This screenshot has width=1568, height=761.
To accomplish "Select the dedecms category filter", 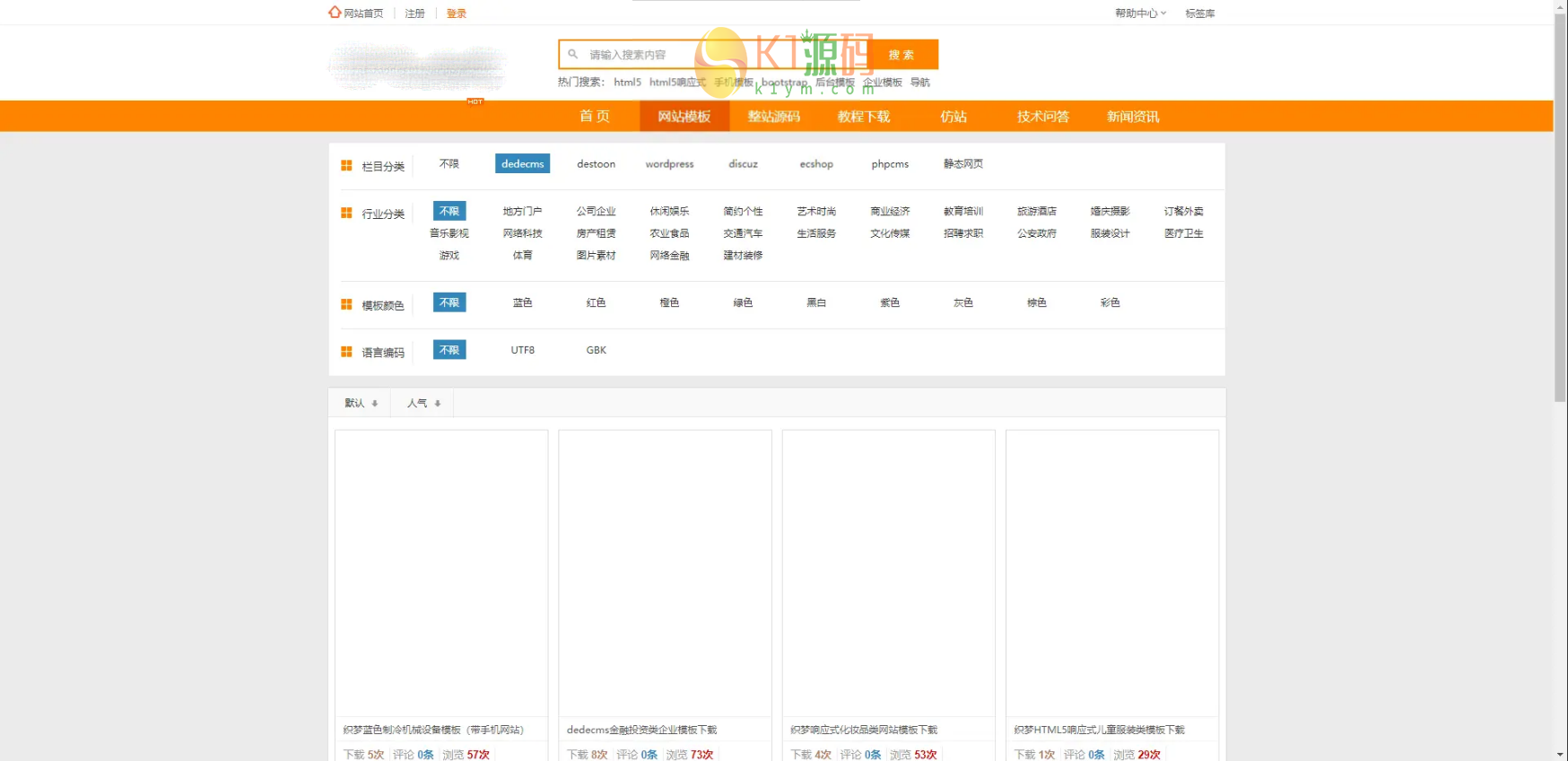I will point(522,164).
